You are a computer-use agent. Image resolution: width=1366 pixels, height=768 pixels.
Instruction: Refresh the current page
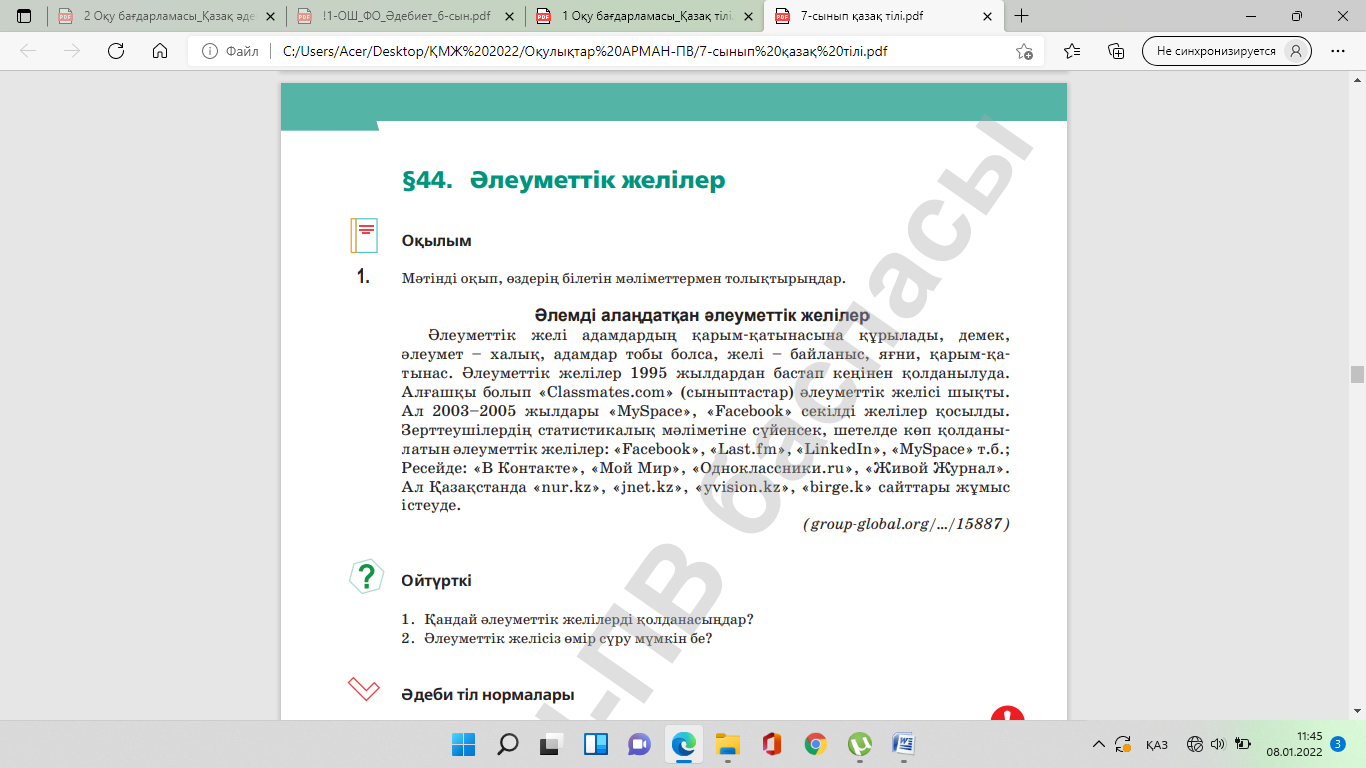click(x=115, y=51)
